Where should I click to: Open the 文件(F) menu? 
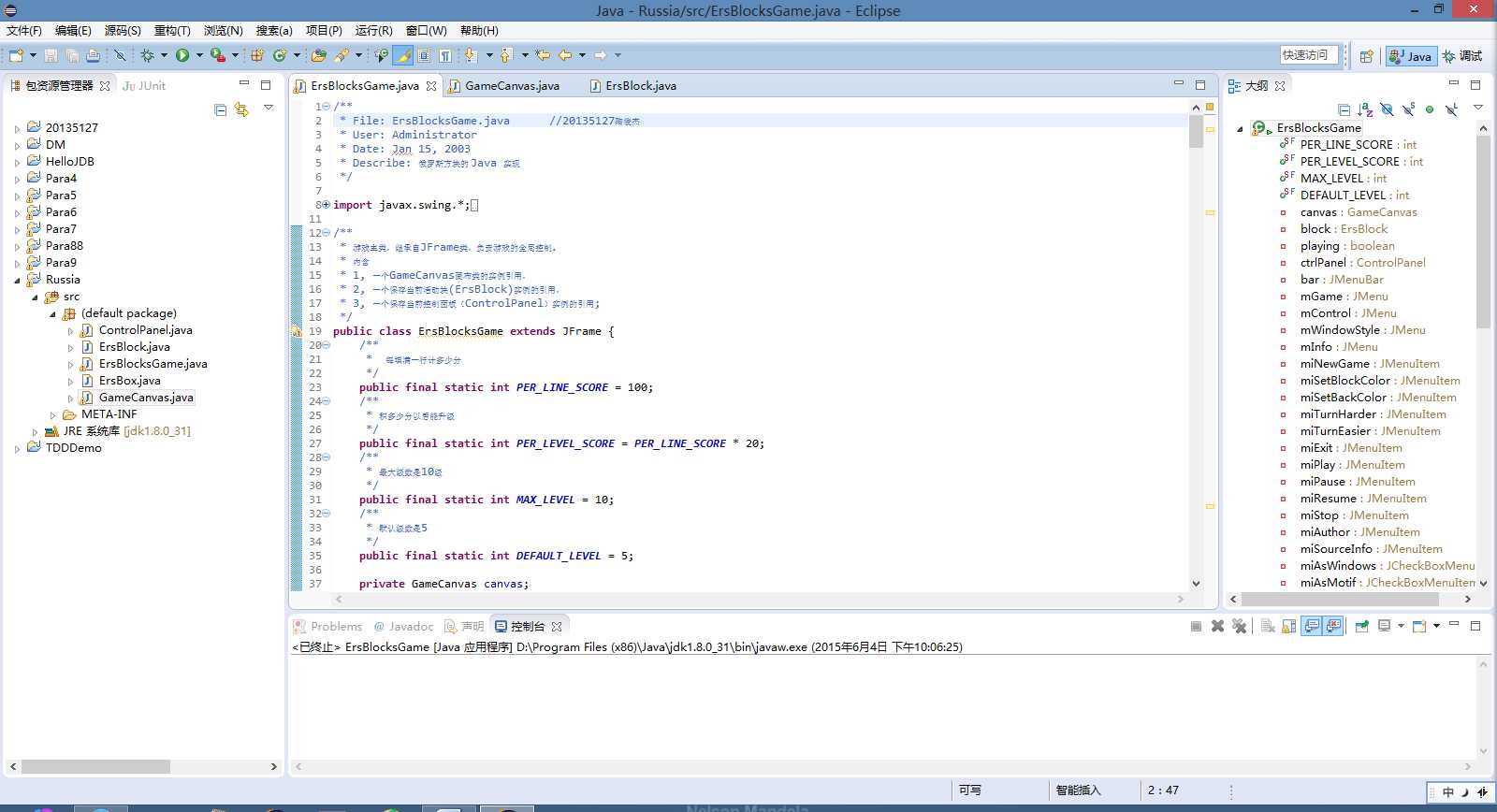pyautogui.click(x=24, y=31)
